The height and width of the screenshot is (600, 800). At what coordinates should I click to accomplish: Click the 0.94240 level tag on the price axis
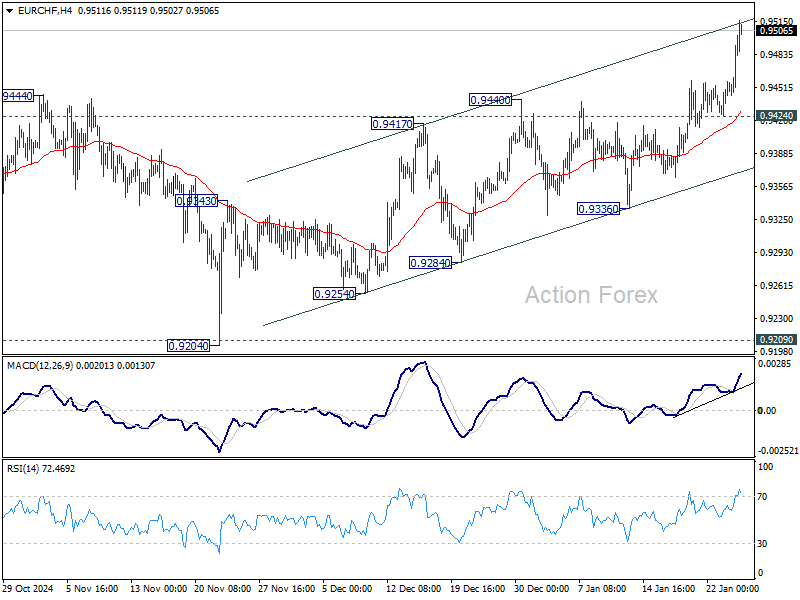(777, 116)
